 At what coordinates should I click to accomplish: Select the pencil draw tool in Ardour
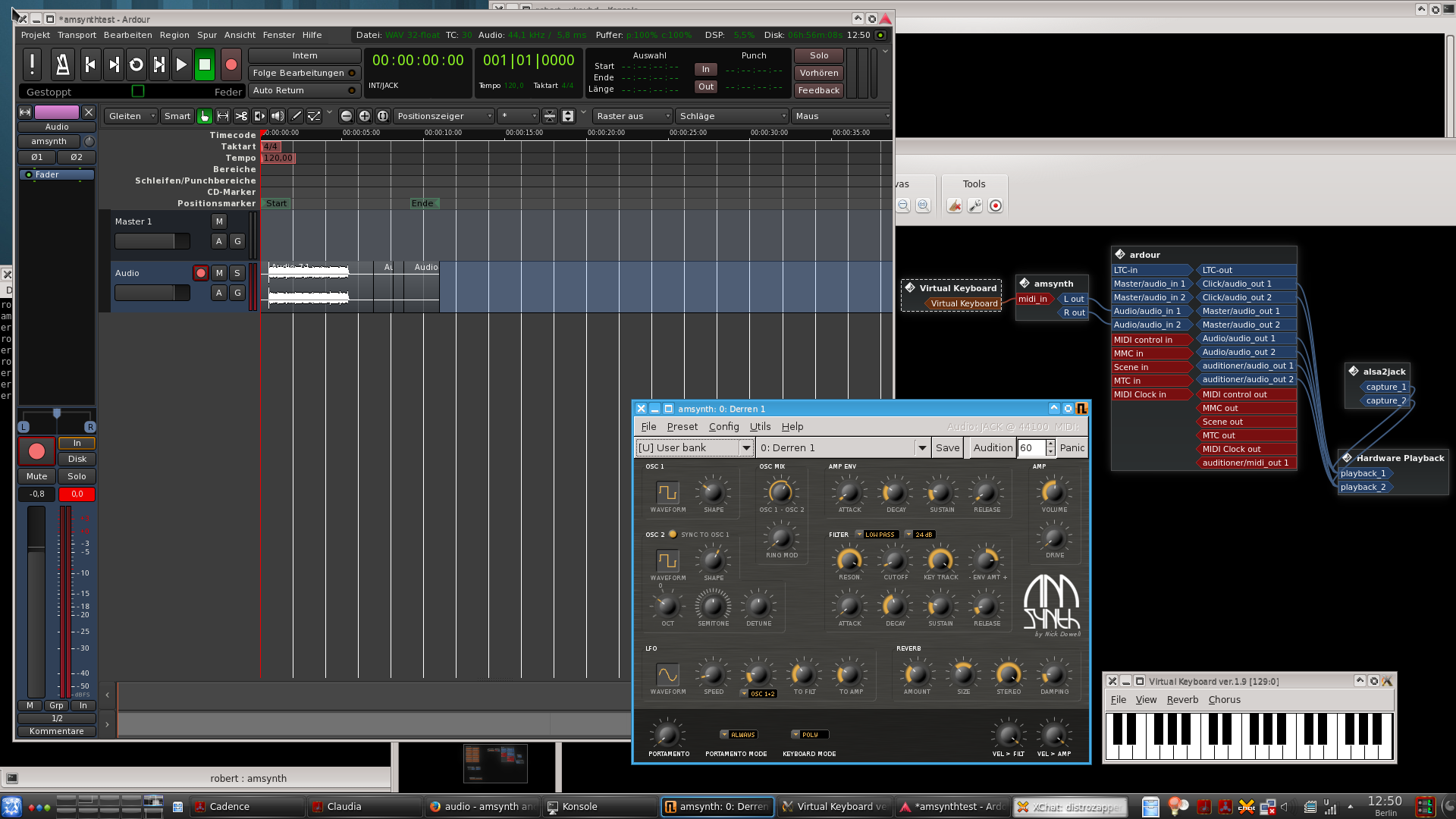click(x=296, y=116)
